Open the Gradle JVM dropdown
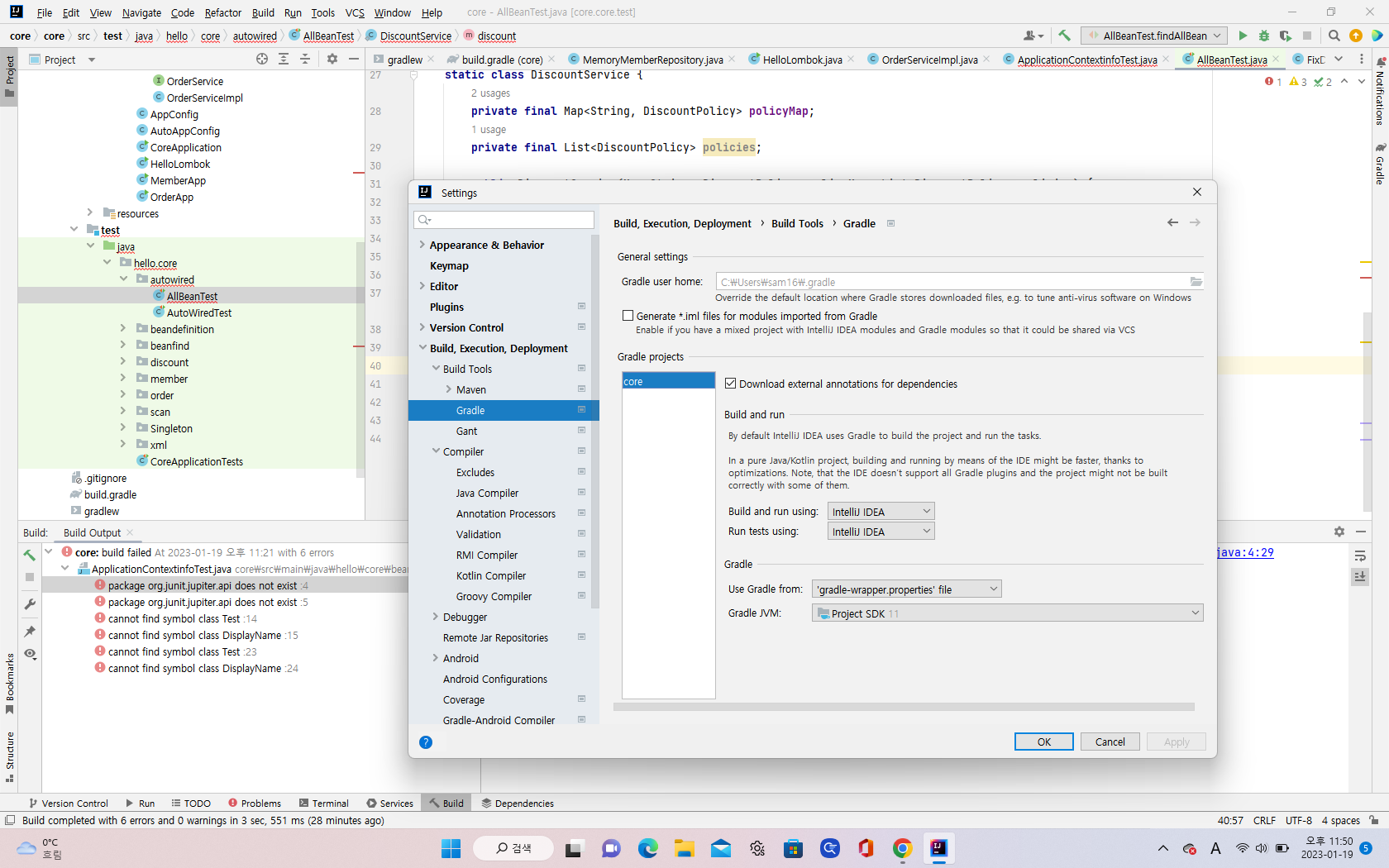 click(x=1007, y=613)
